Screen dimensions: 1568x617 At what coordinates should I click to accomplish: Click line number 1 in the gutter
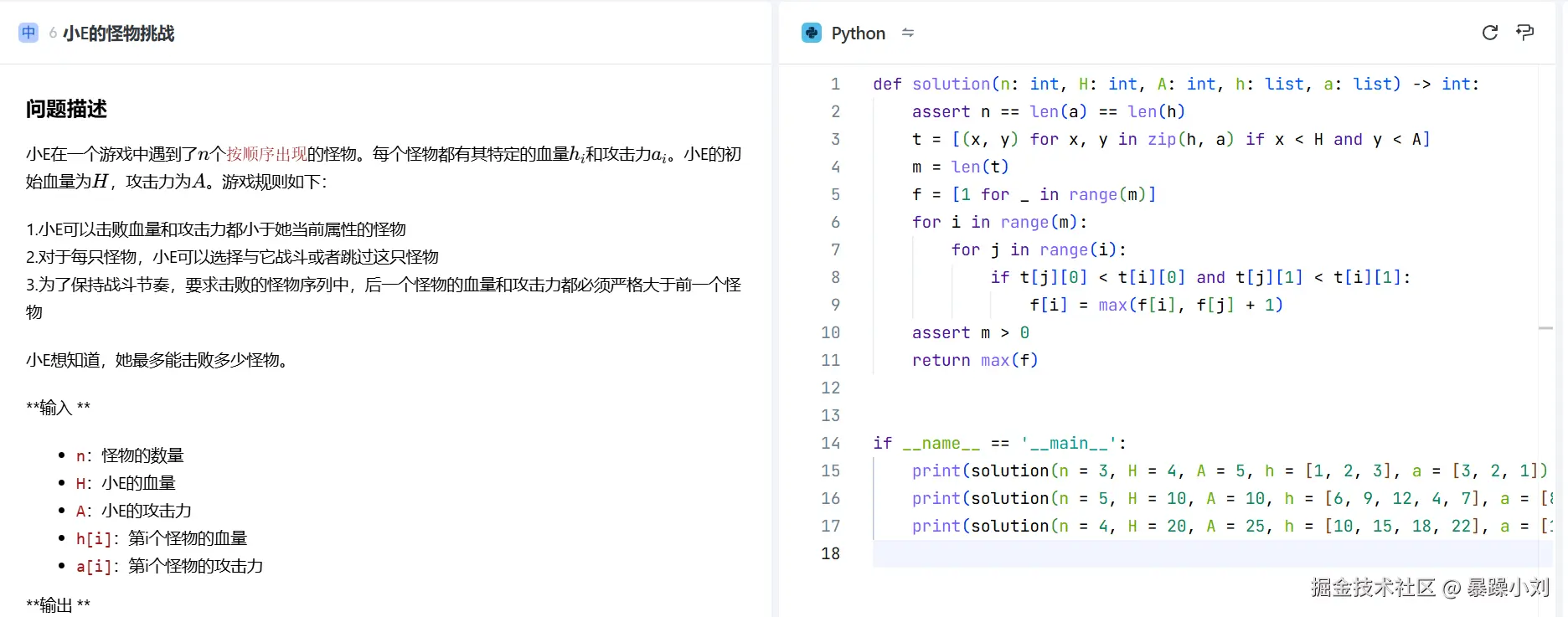click(x=834, y=84)
